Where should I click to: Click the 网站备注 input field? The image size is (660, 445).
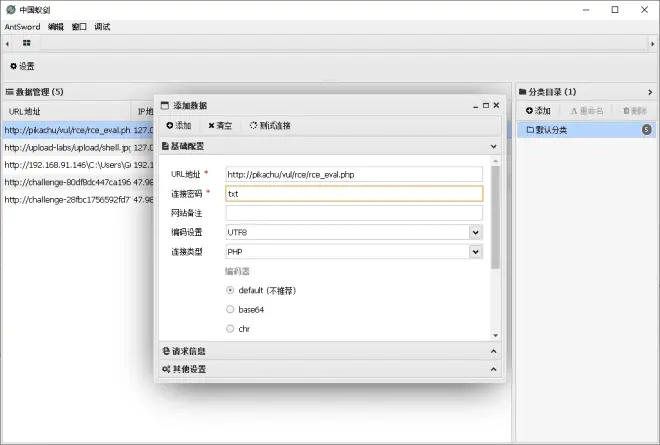click(x=354, y=213)
